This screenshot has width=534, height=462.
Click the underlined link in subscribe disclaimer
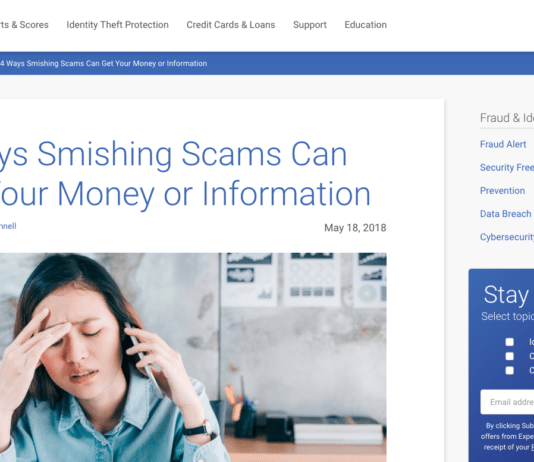(x=532, y=447)
